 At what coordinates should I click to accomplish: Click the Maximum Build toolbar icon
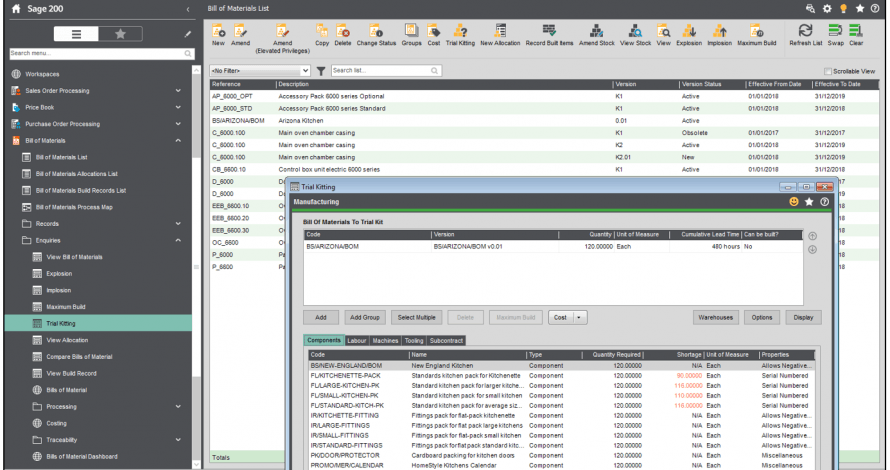point(756,35)
